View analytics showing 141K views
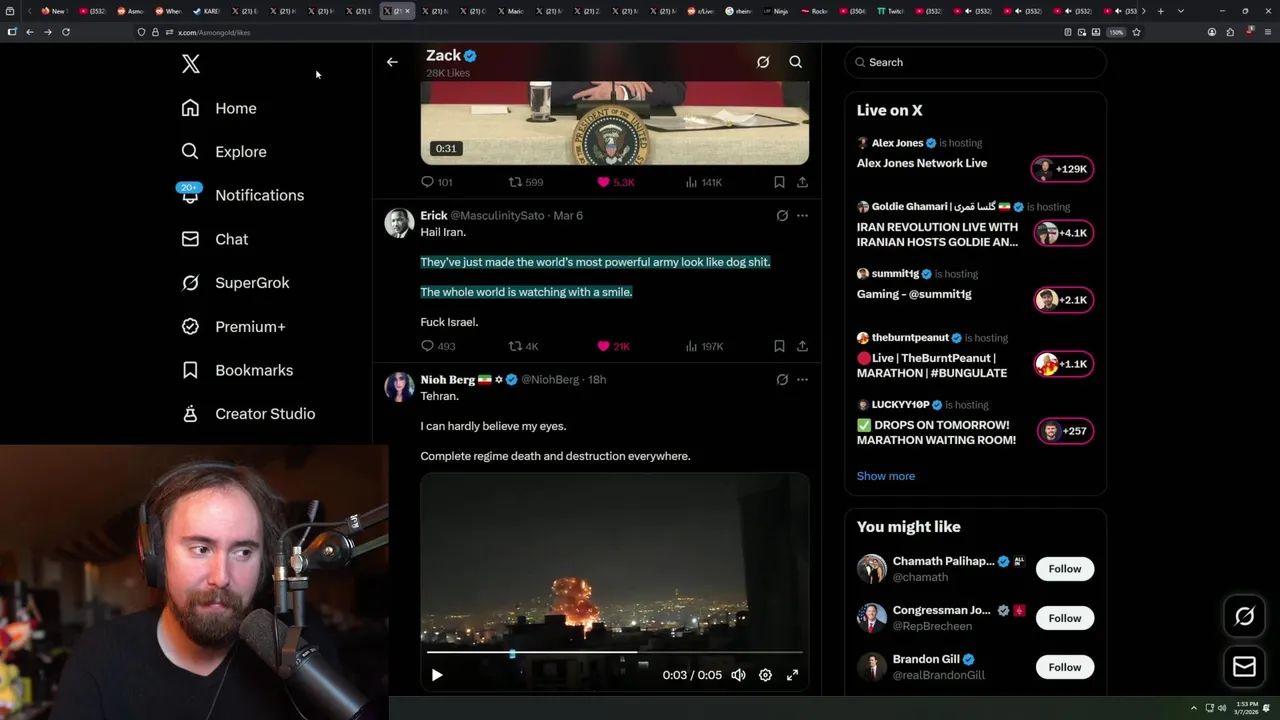Viewport: 1280px width, 720px height. pyautogui.click(x=704, y=182)
